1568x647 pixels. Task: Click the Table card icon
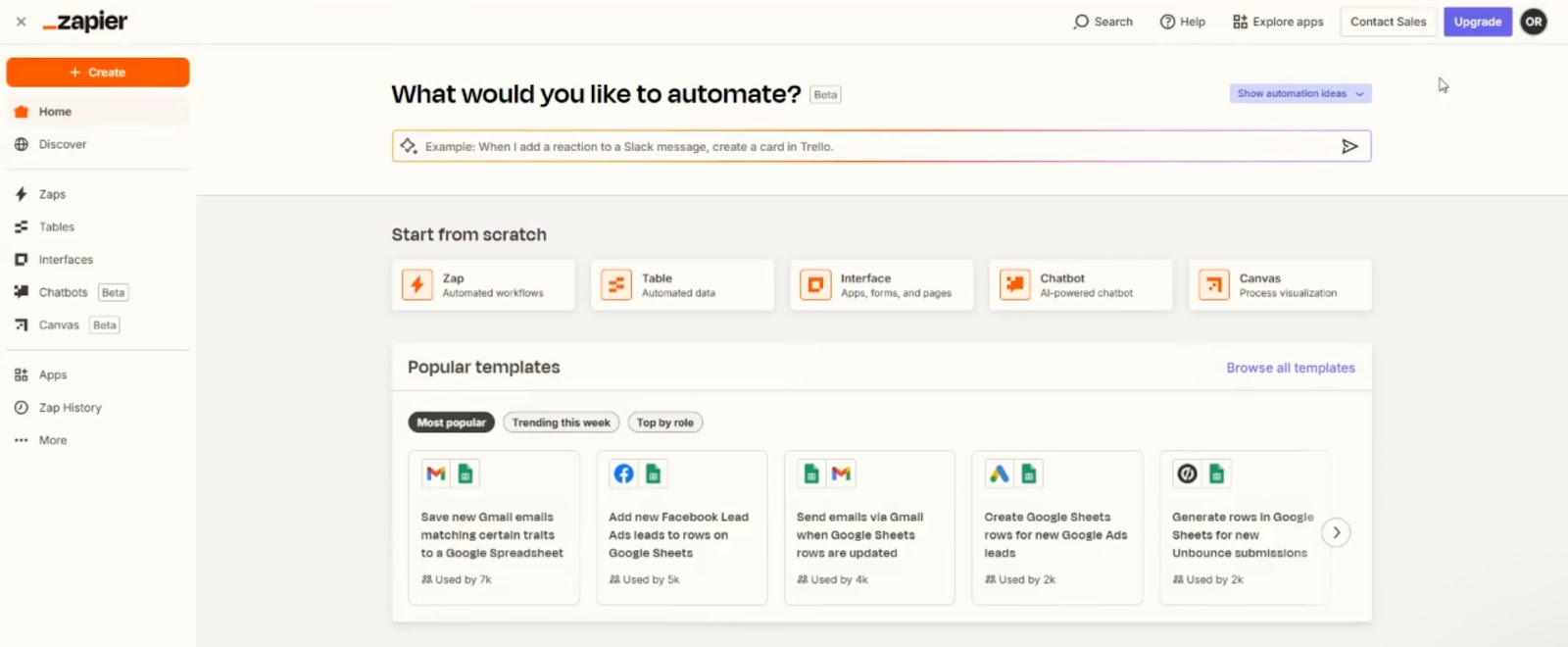click(x=616, y=285)
